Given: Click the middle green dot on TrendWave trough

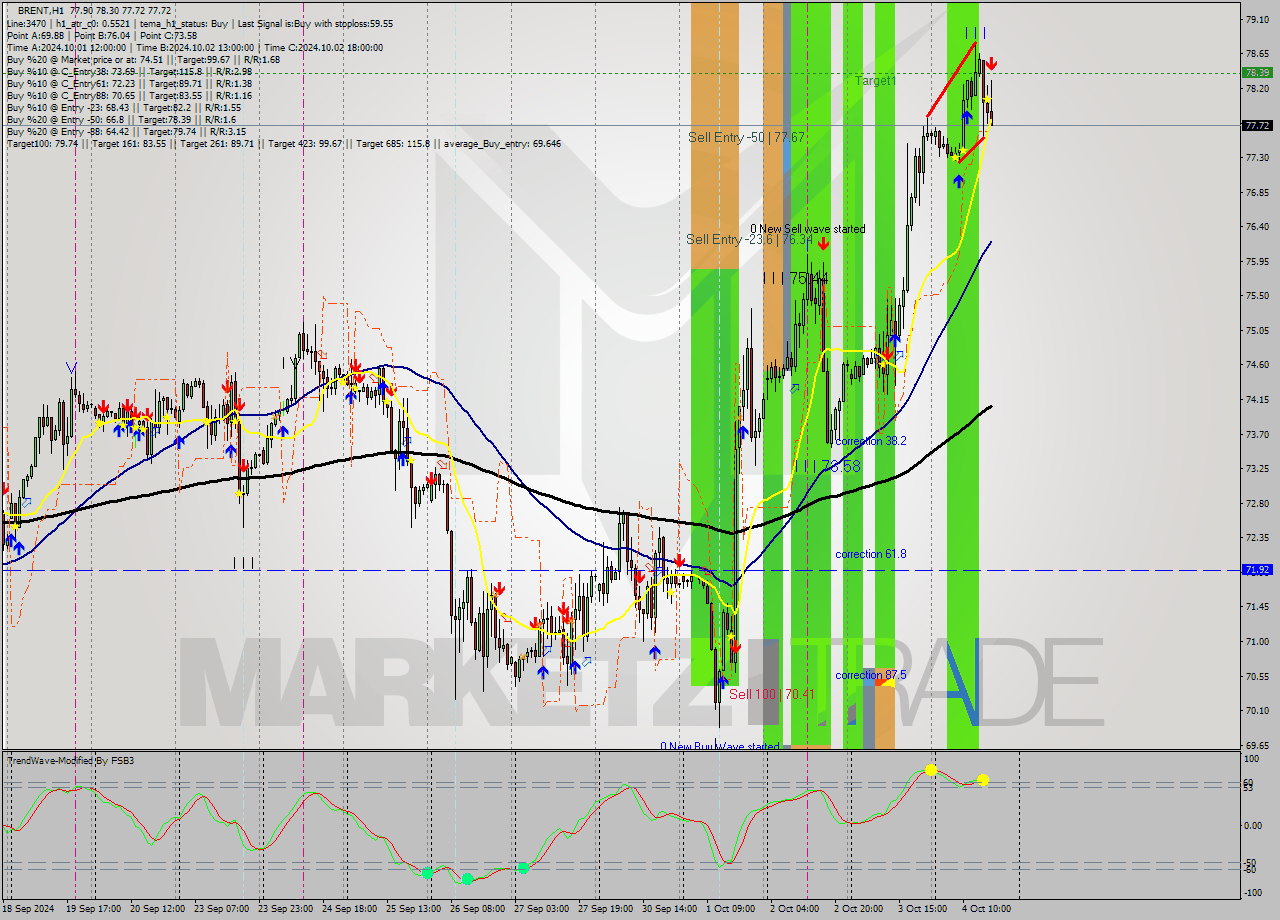Looking at the screenshot, I should pyautogui.click(x=467, y=879).
